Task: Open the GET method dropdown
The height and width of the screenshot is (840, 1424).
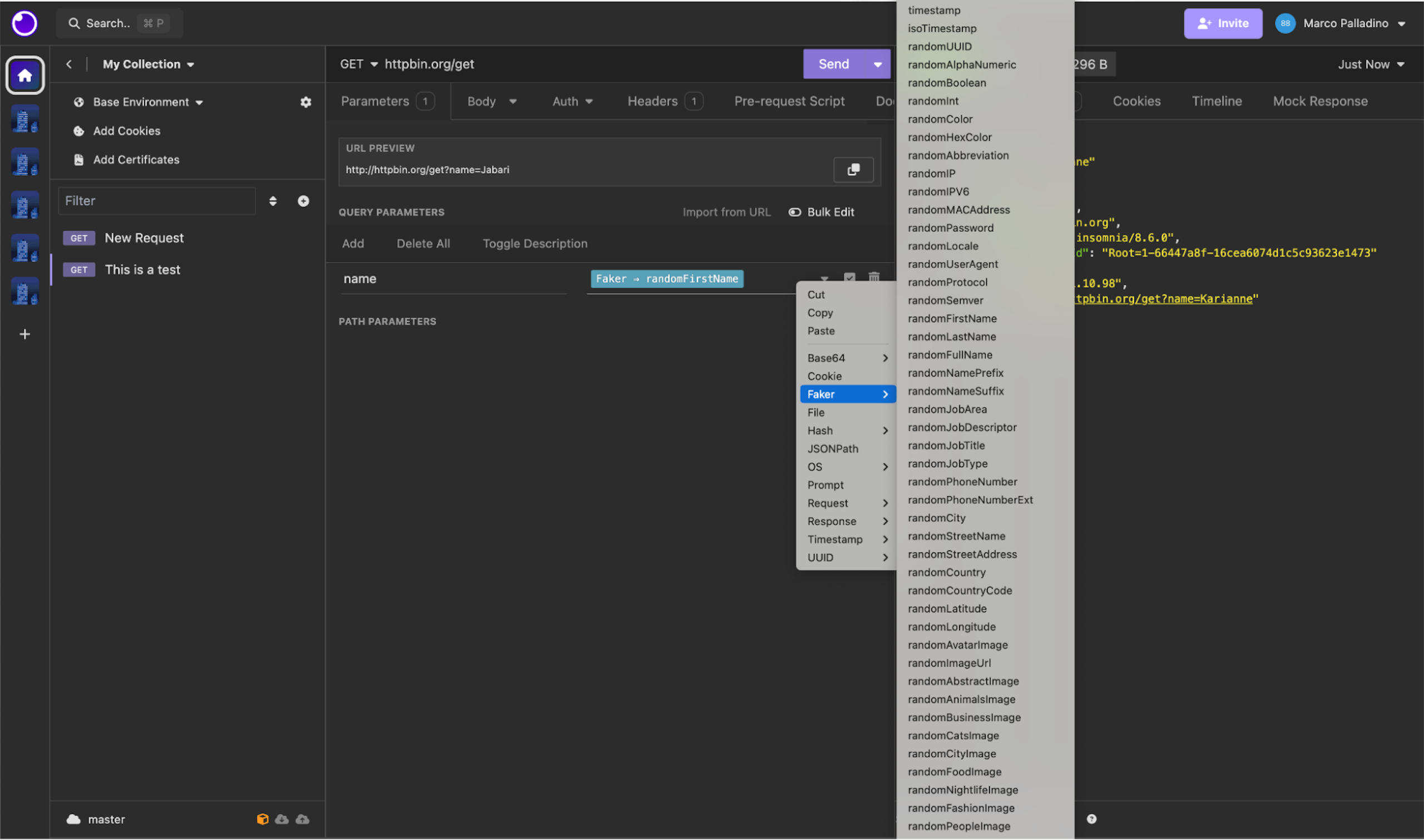Action: (359, 64)
